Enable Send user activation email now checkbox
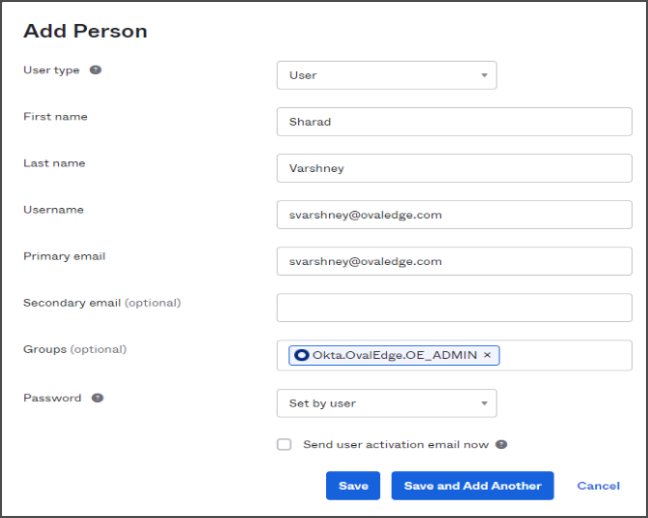648x518 pixels. (x=284, y=444)
